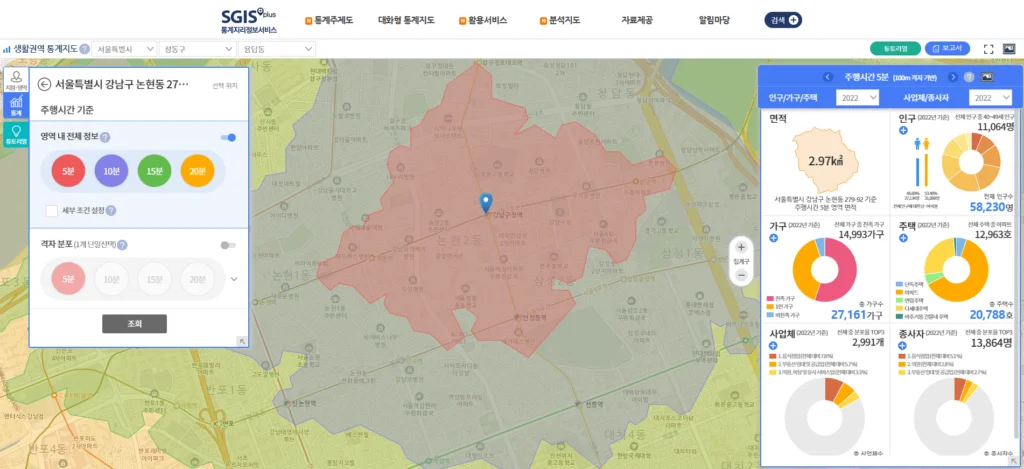Image resolution: width=1024 pixels, height=469 pixels.
Task: Expand 주택 details with plus icon
Action: tap(903, 238)
